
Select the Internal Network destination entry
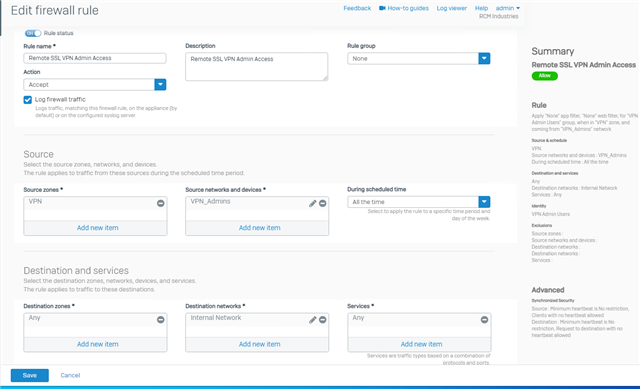coord(216,318)
